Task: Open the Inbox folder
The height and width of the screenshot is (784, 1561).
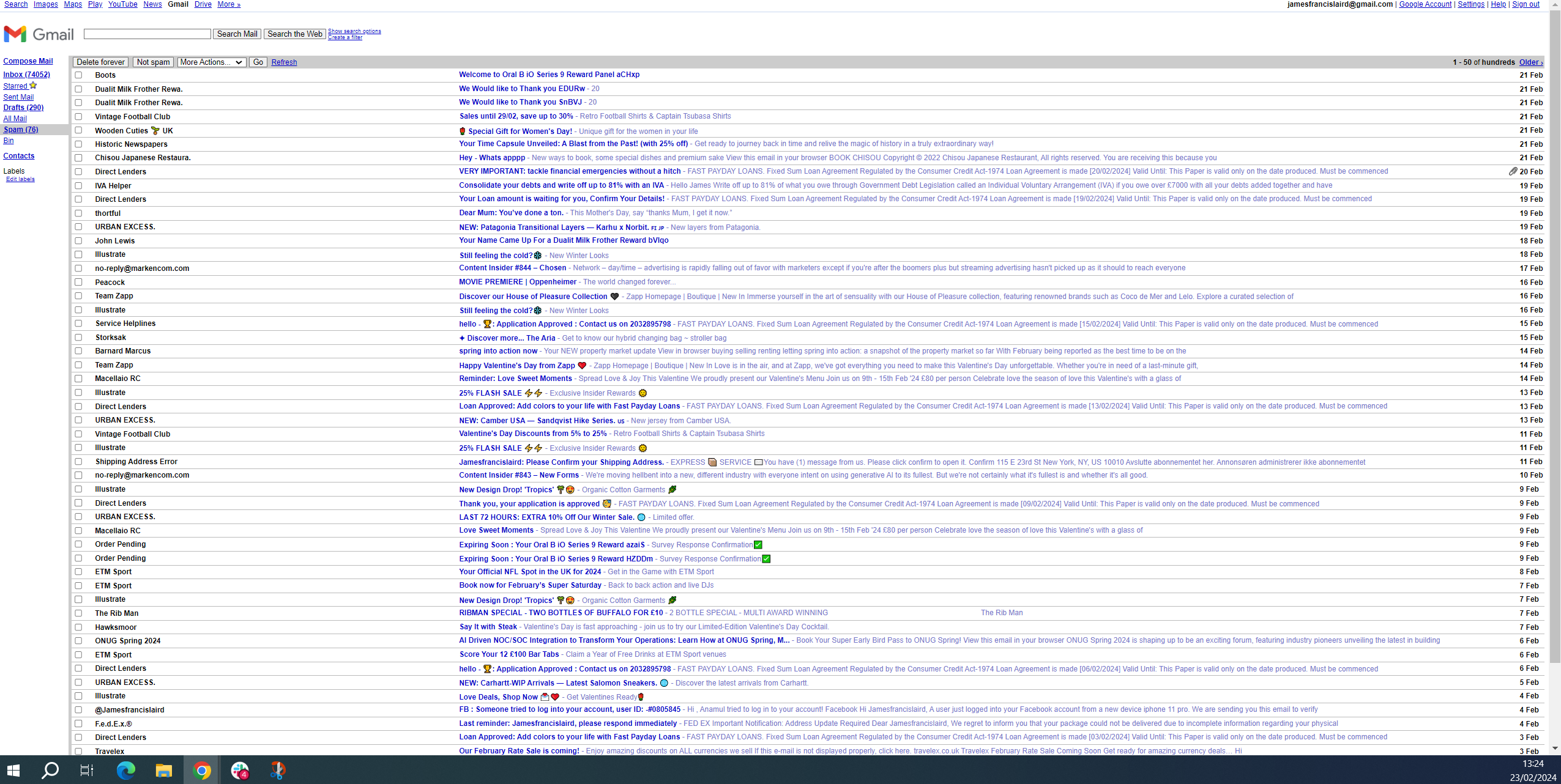Action: click(26, 75)
